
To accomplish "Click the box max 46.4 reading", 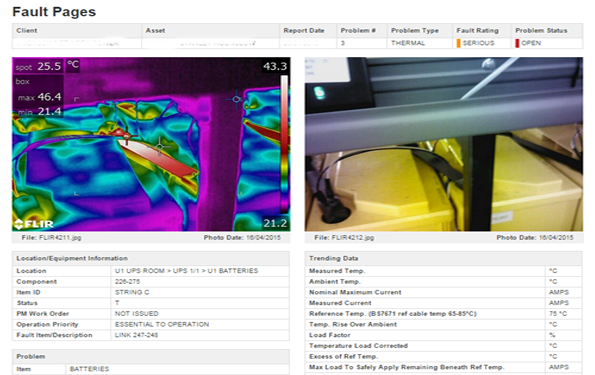I will [39, 97].
